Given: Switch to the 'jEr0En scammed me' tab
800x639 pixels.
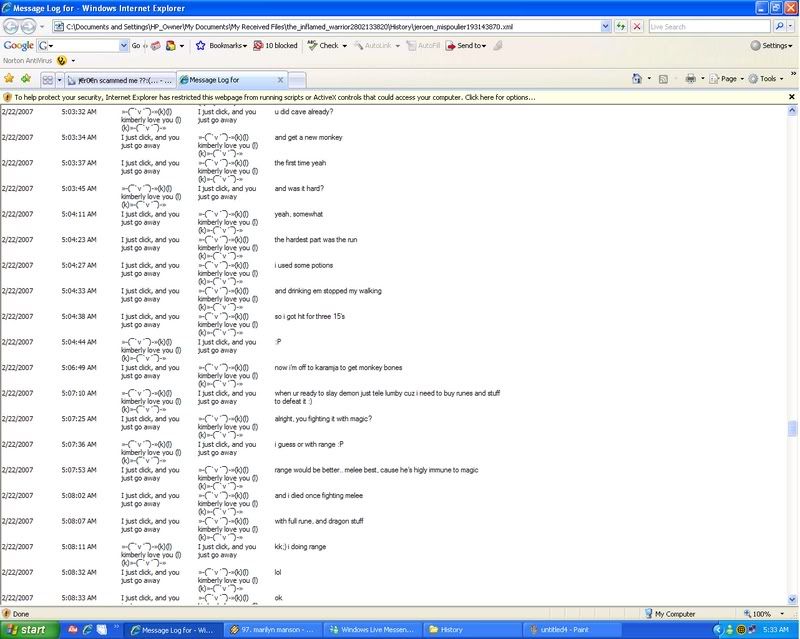Looking at the screenshot, I should (x=120, y=80).
